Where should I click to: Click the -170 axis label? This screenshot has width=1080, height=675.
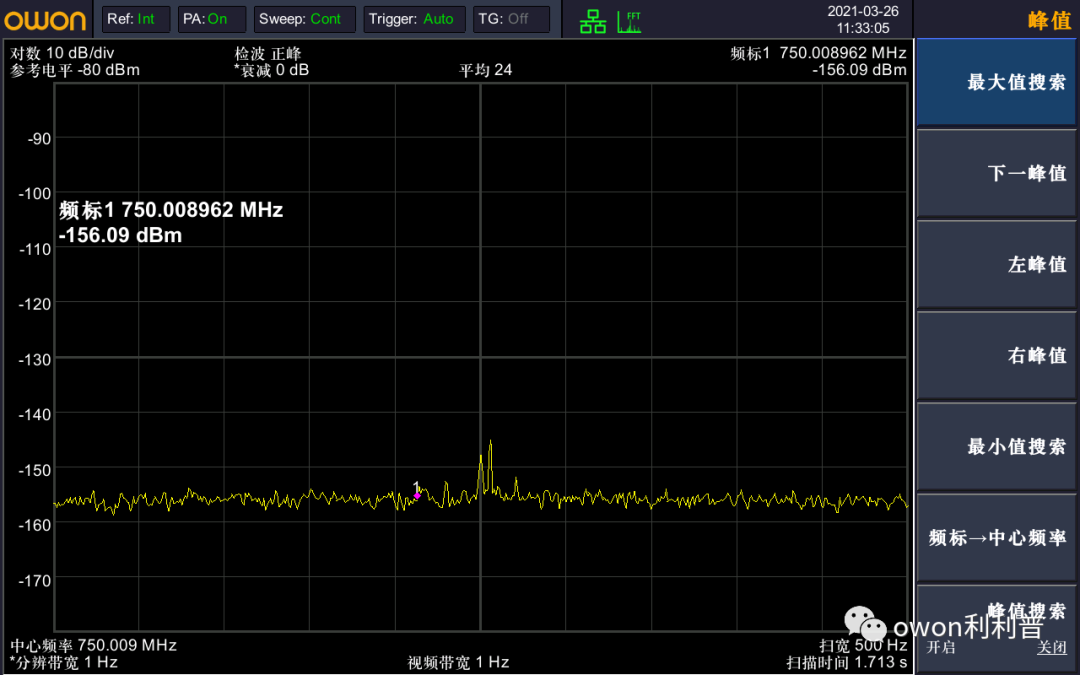pos(34,580)
